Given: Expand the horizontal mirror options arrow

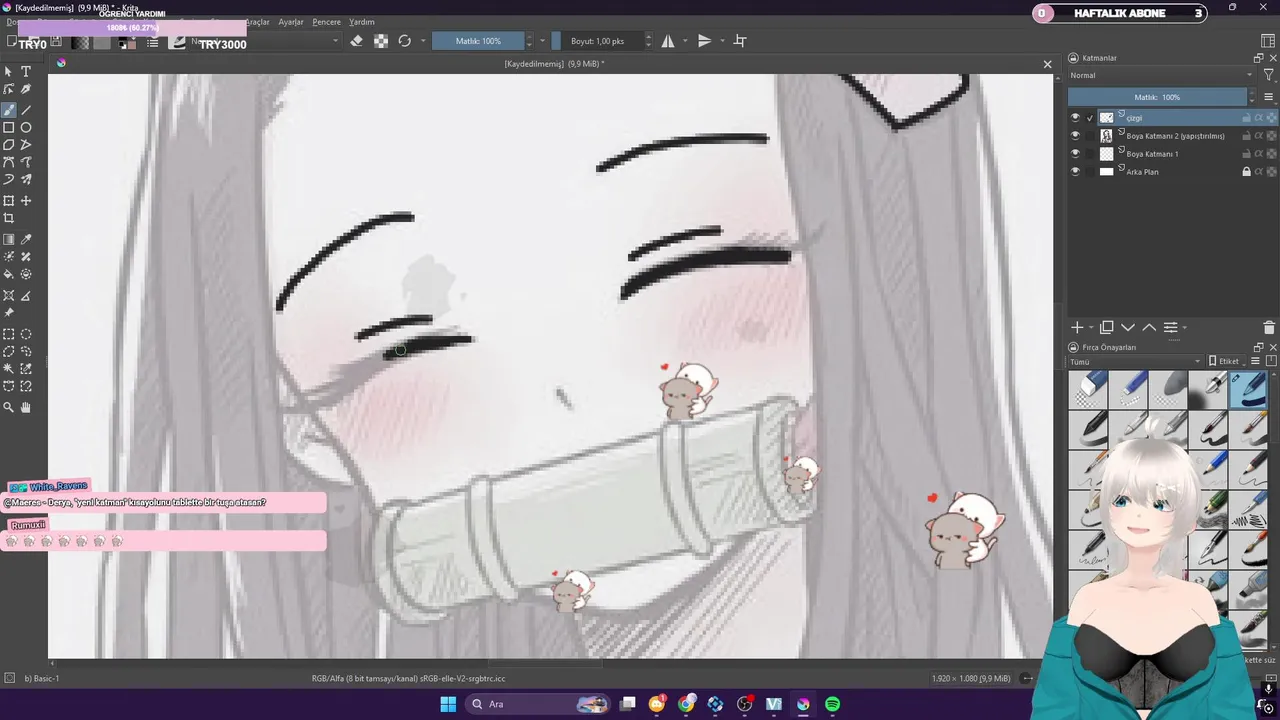Looking at the screenshot, I should [x=684, y=41].
